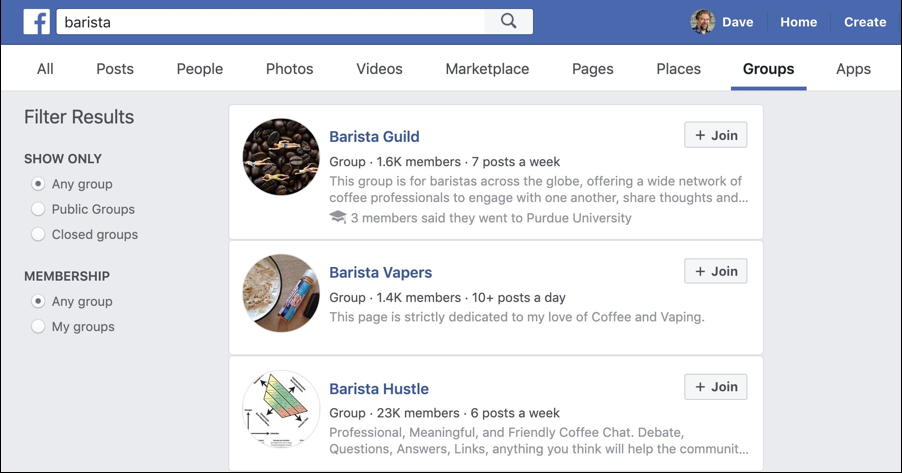Click the Facebook logo icon
902x473 pixels.
(x=37, y=22)
